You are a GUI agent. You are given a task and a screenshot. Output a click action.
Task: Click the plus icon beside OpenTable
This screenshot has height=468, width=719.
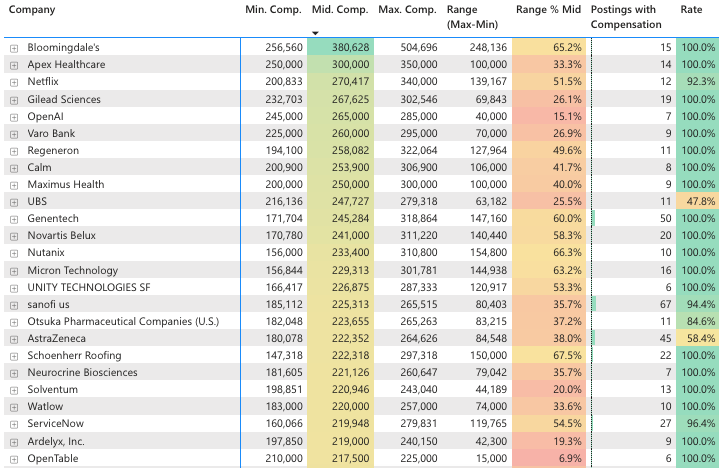pos(14,459)
